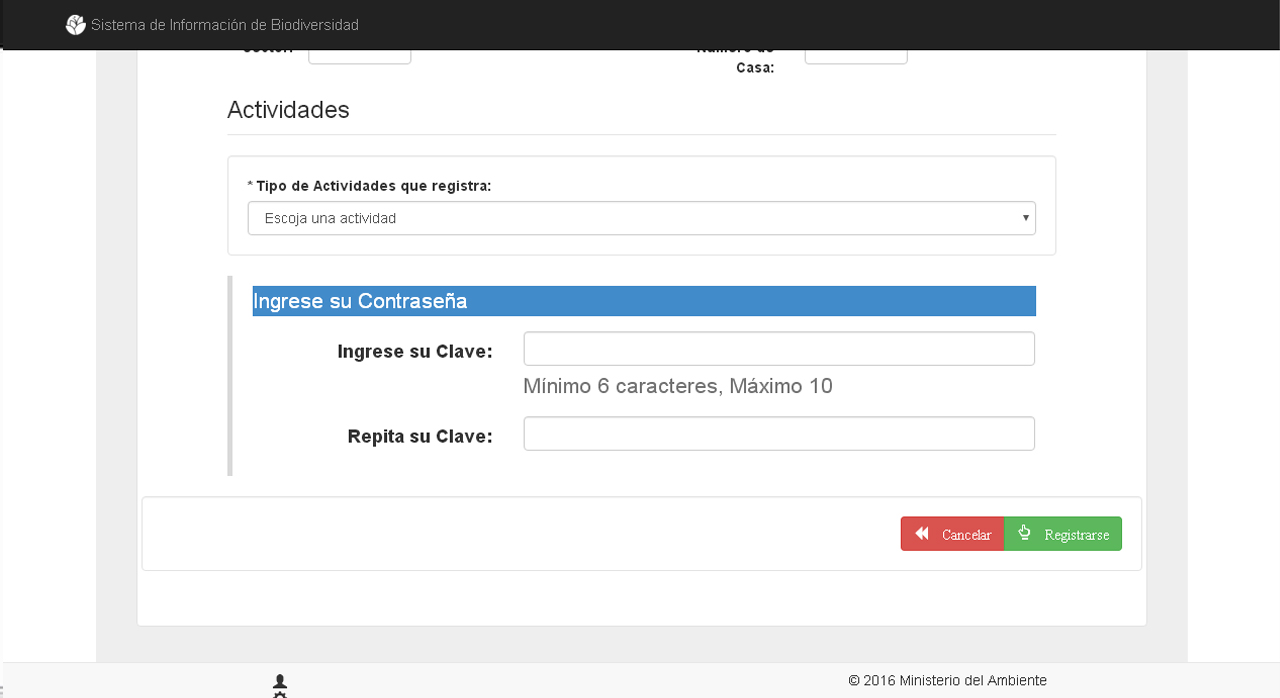This screenshot has width=1280, height=698.
Task: Click the 'Ingrese su Clave:' label
Action: point(415,352)
